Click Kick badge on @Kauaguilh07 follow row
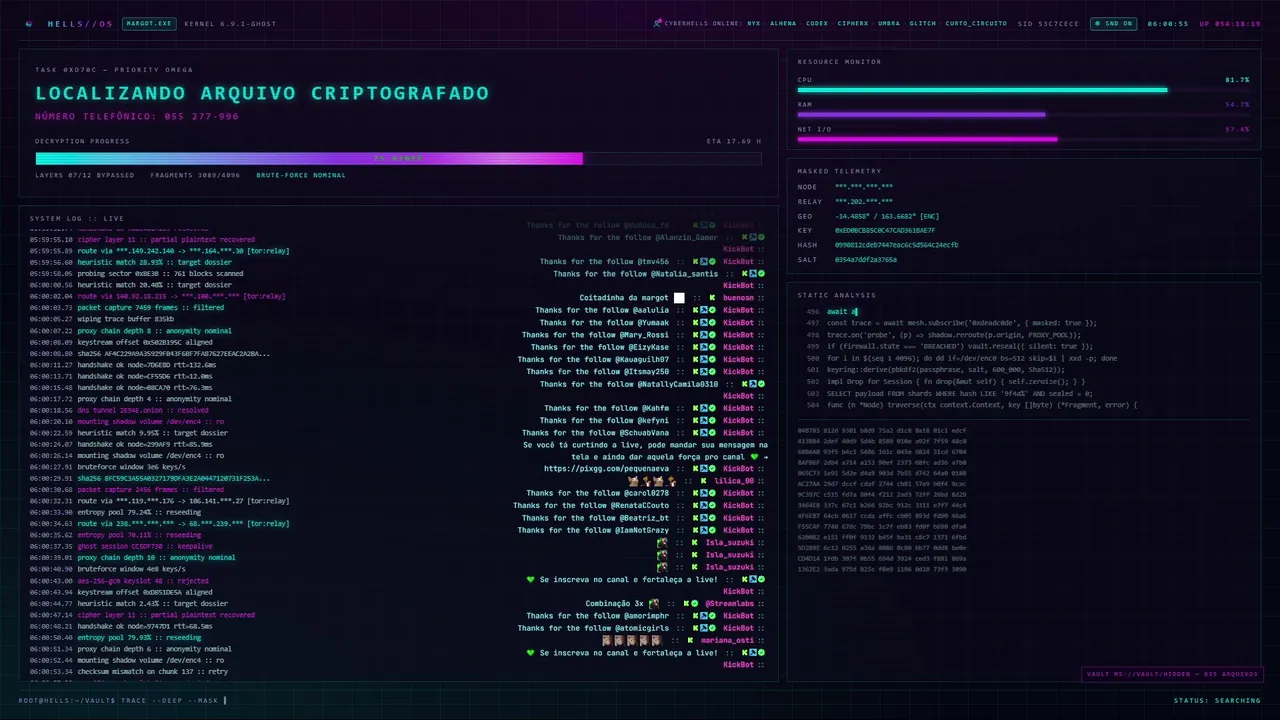The image size is (1280, 720). point(696,359)
